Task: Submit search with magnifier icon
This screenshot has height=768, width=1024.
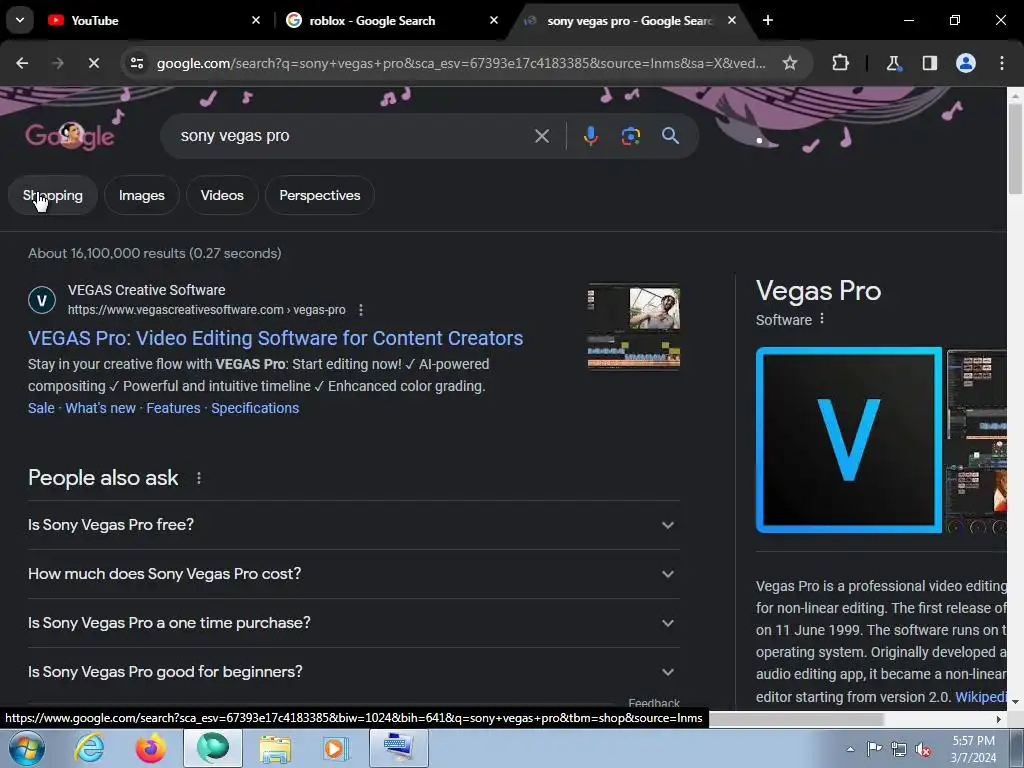Action: [671, 136]
